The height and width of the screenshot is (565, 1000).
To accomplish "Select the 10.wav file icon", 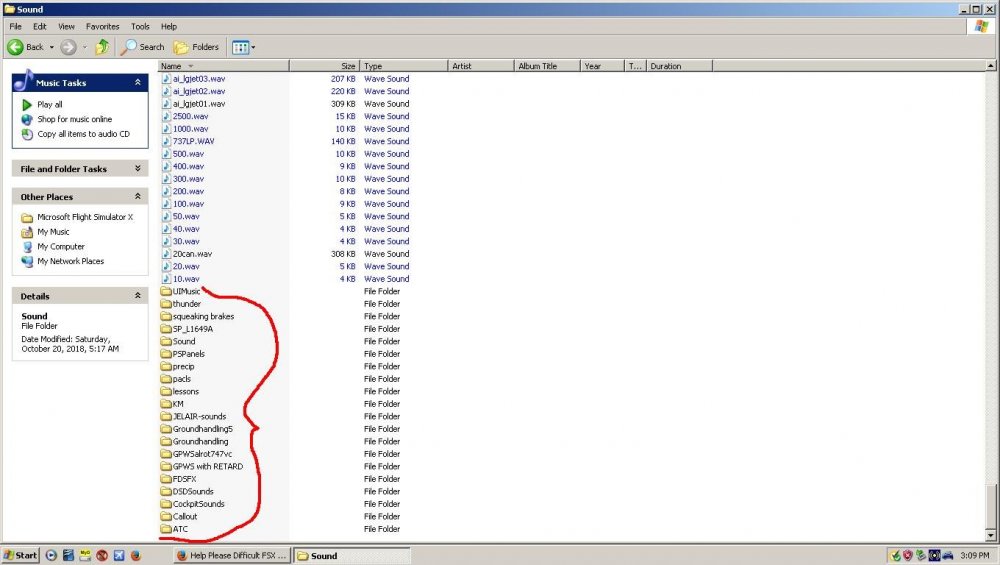I will pos(166,279).
